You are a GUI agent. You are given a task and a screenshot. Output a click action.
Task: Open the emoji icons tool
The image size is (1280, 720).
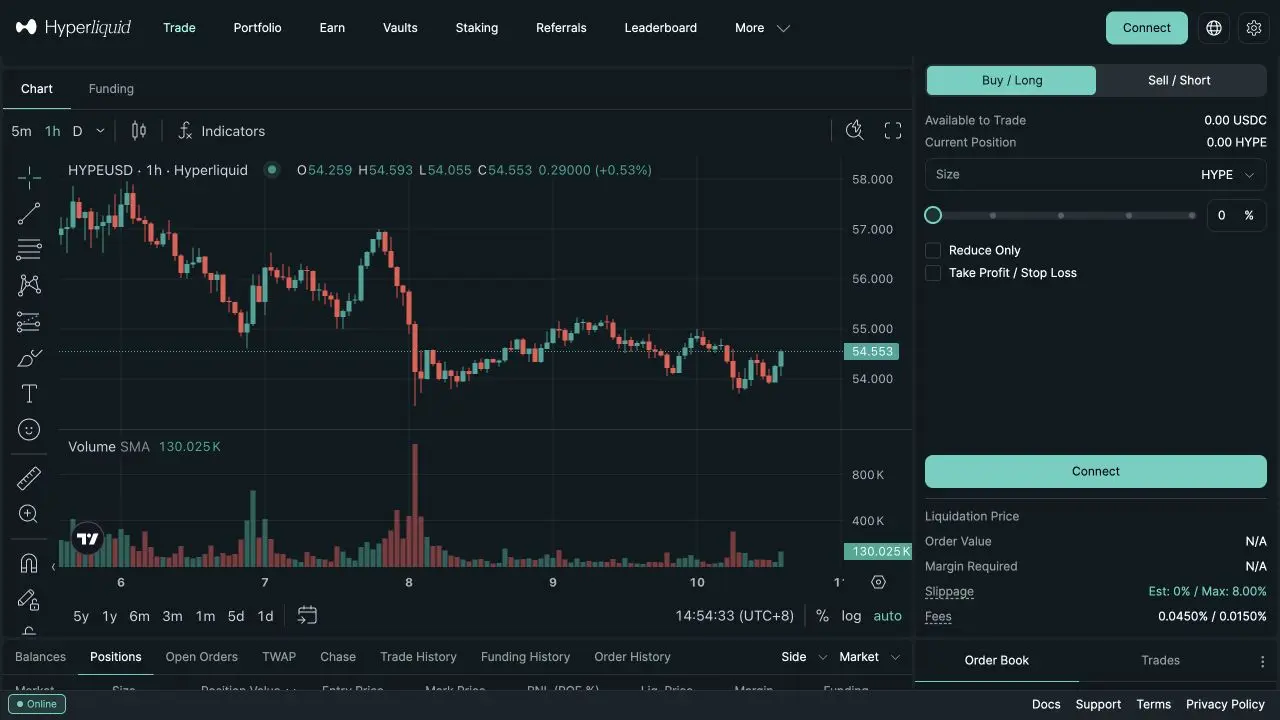tap(29, 430)
